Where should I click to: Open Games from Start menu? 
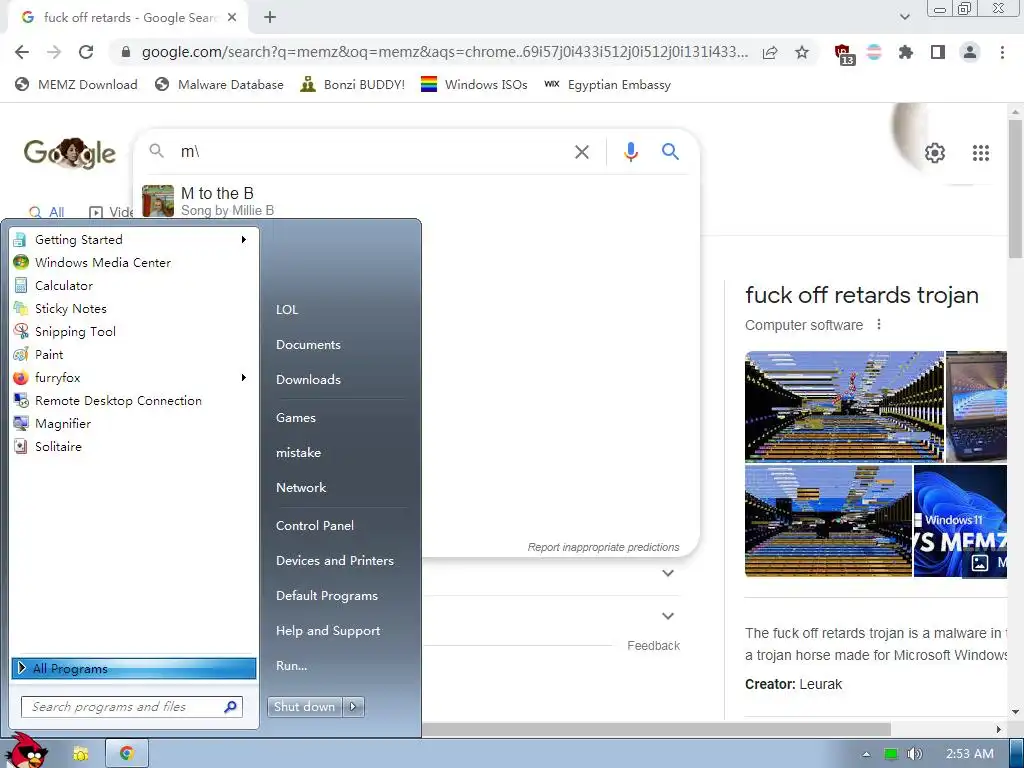pos(296,418)
